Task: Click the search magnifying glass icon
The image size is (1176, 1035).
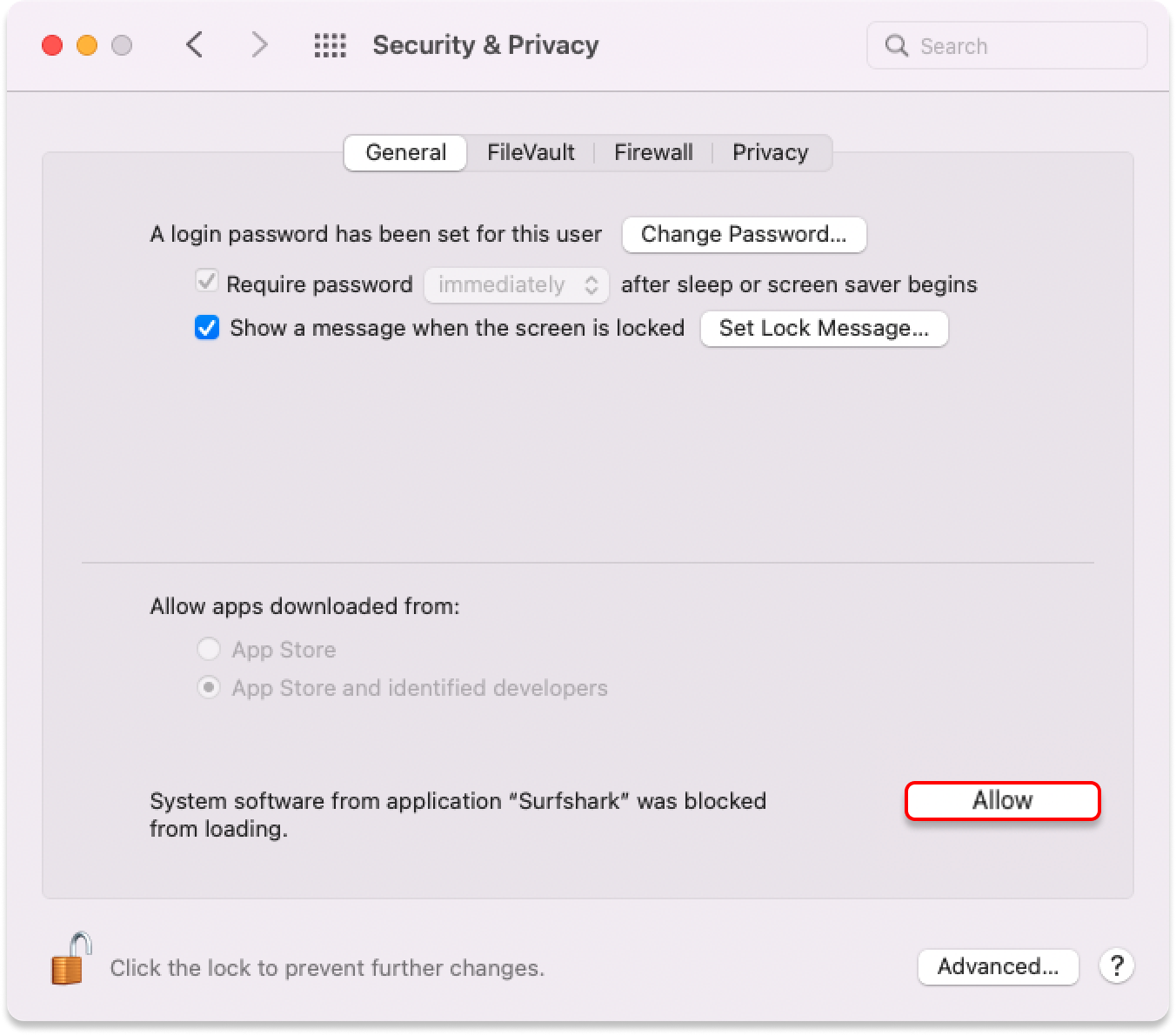Action: click(896, 45)
